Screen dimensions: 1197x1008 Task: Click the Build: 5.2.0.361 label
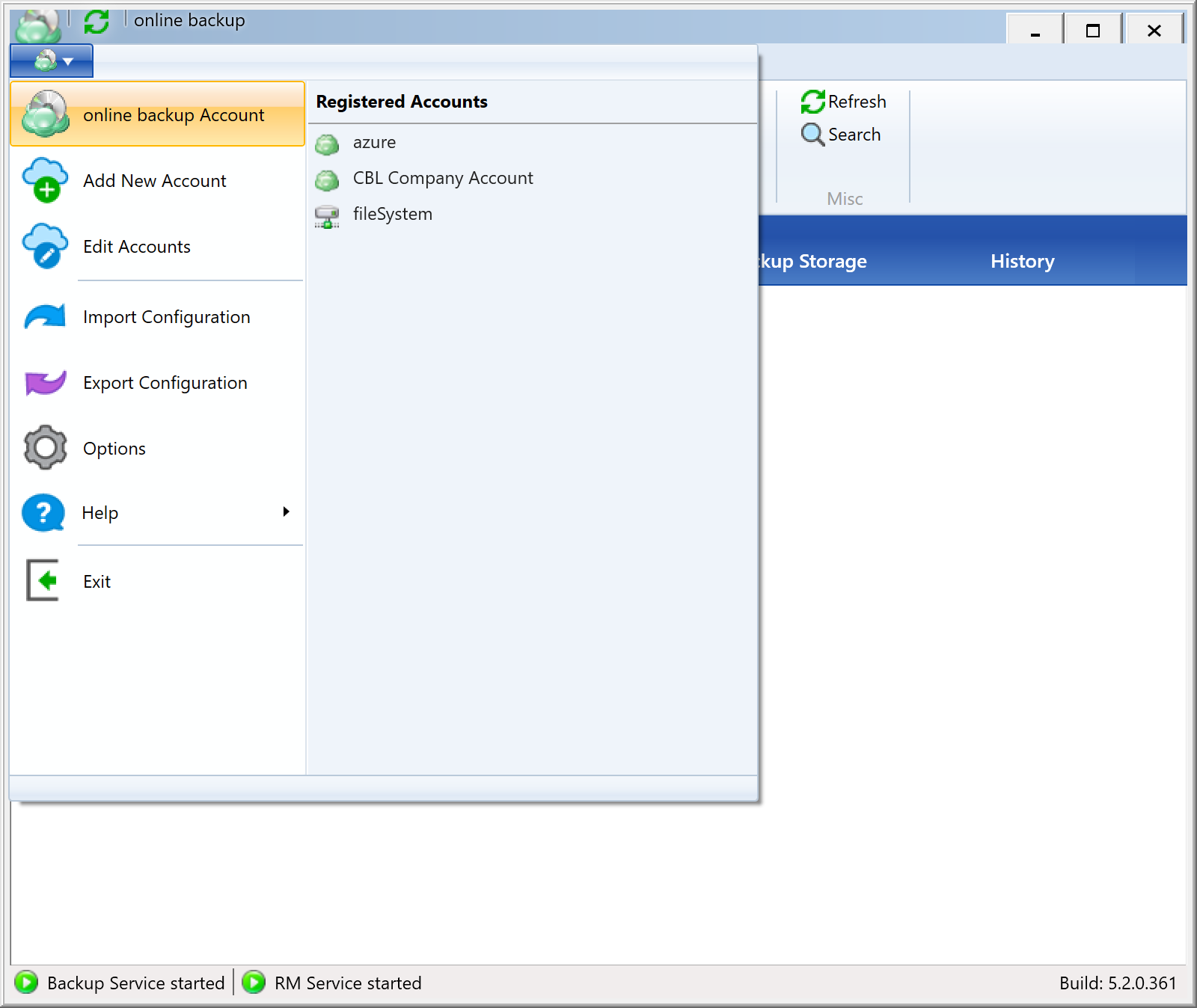pos(1118,983)
